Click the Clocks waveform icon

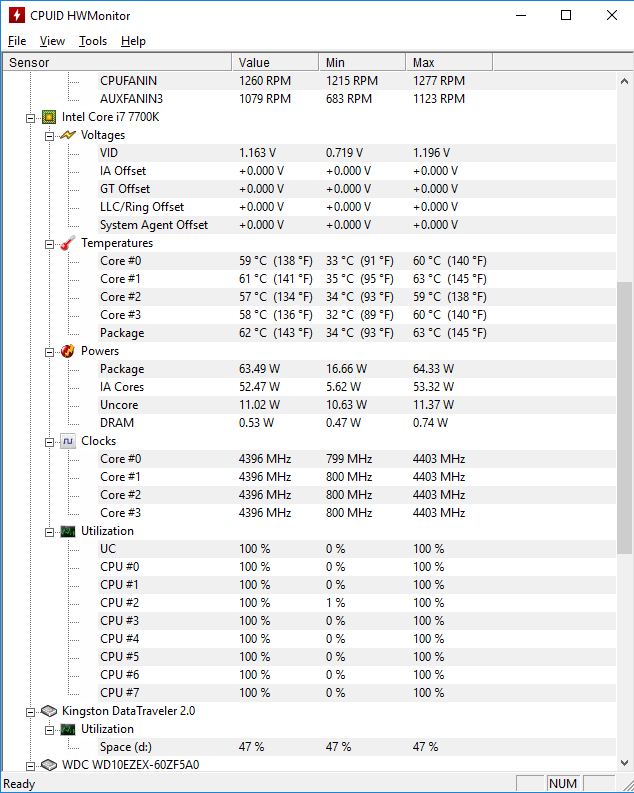(x=67, y=441)
